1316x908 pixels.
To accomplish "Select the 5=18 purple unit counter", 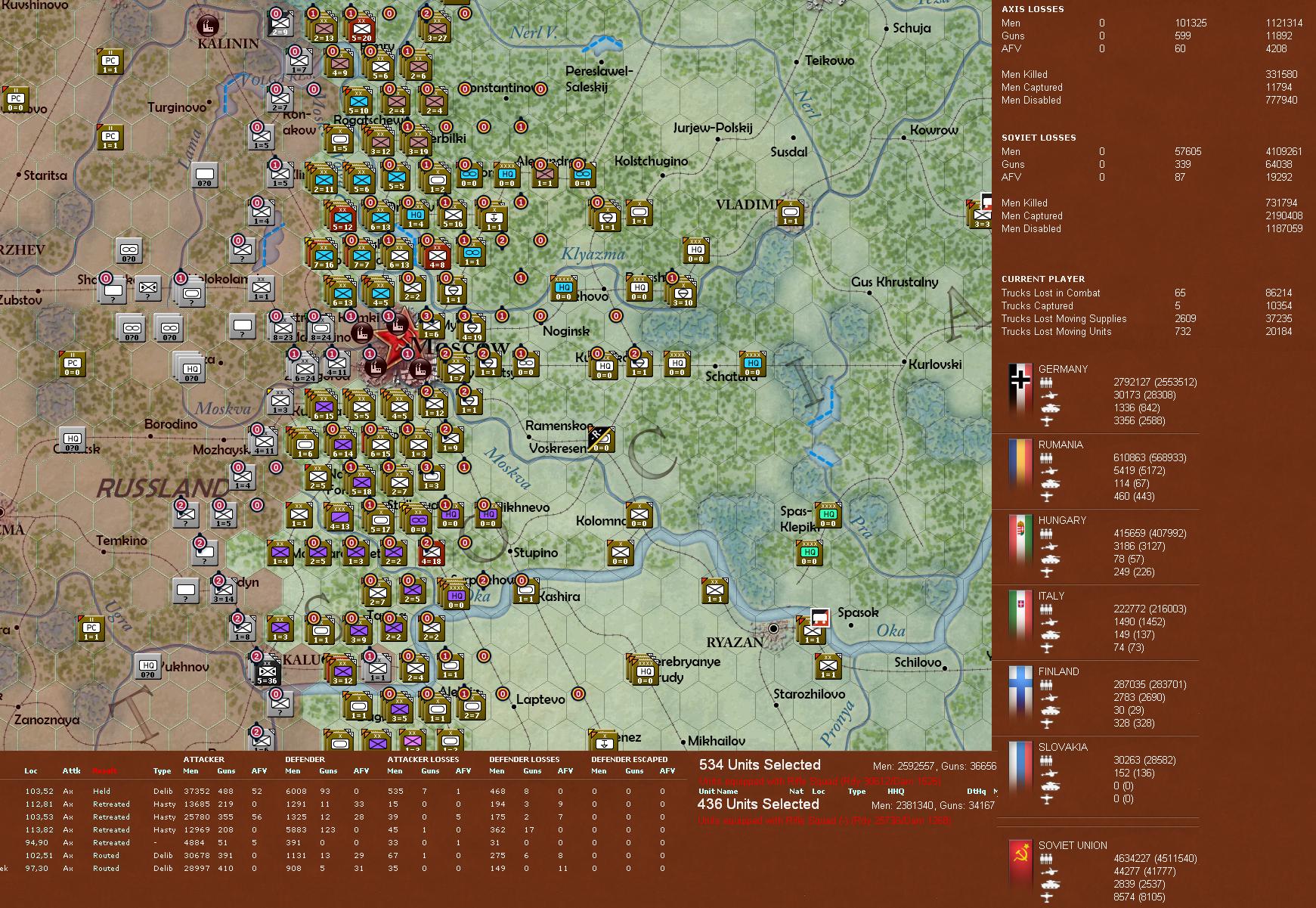I will point(361,482).
